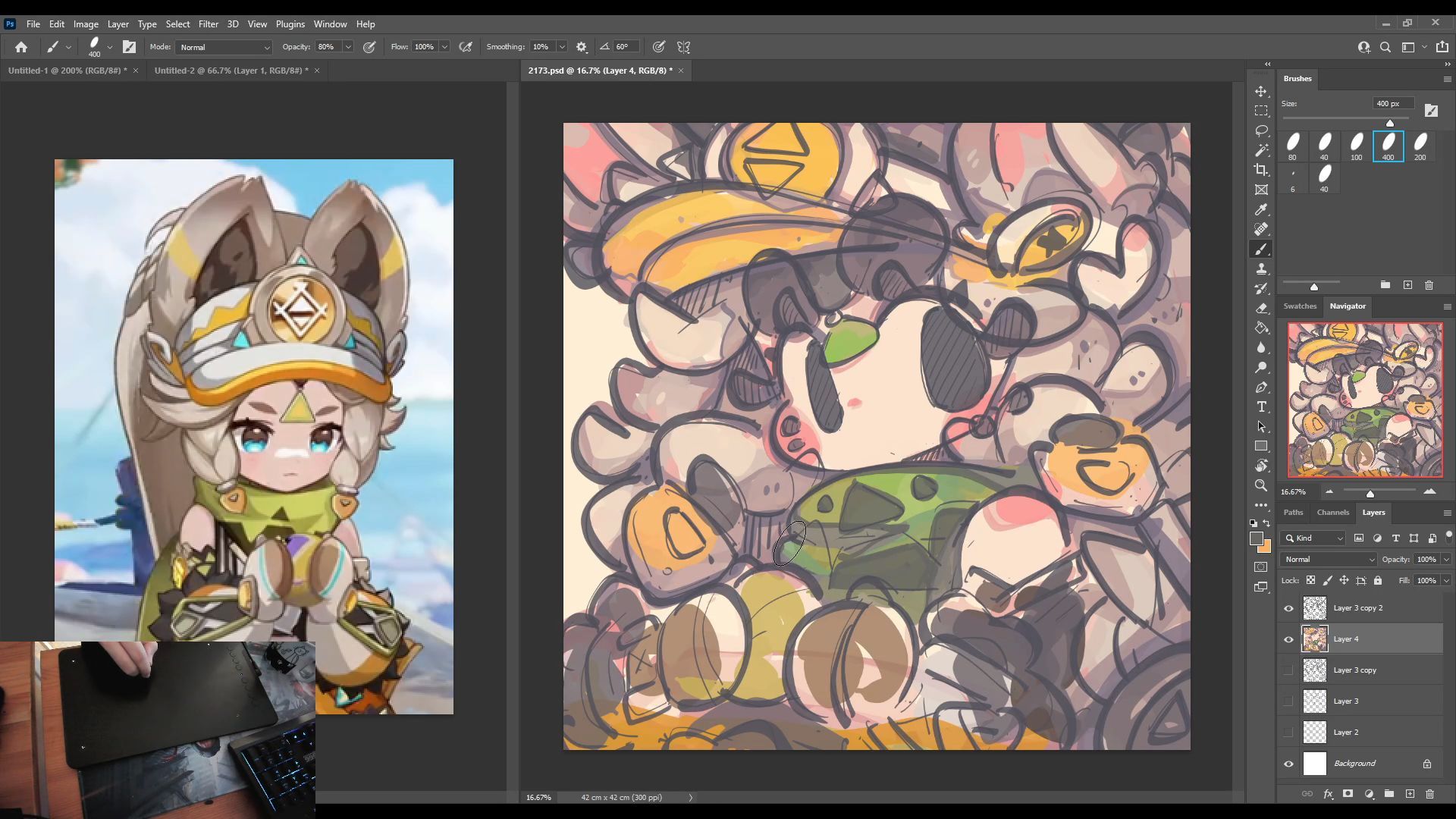
Task: Select the Blur tool
Action: (1261, 347)
